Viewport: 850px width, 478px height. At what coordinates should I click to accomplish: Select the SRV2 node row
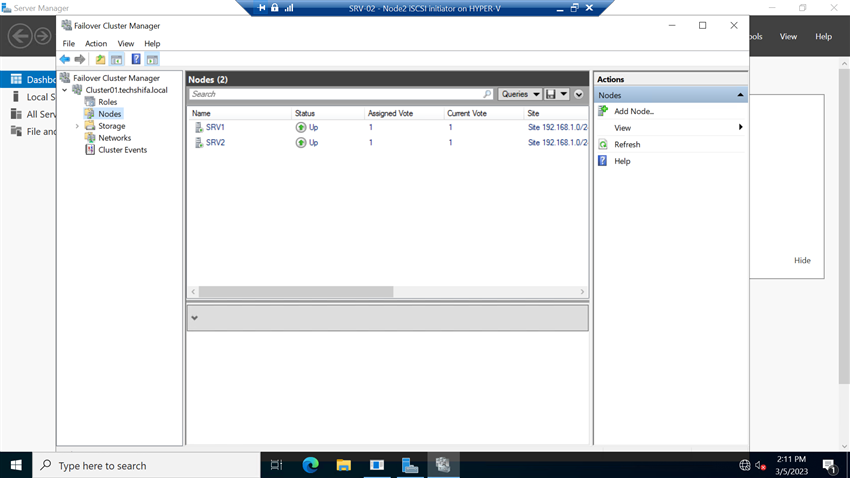388,143
